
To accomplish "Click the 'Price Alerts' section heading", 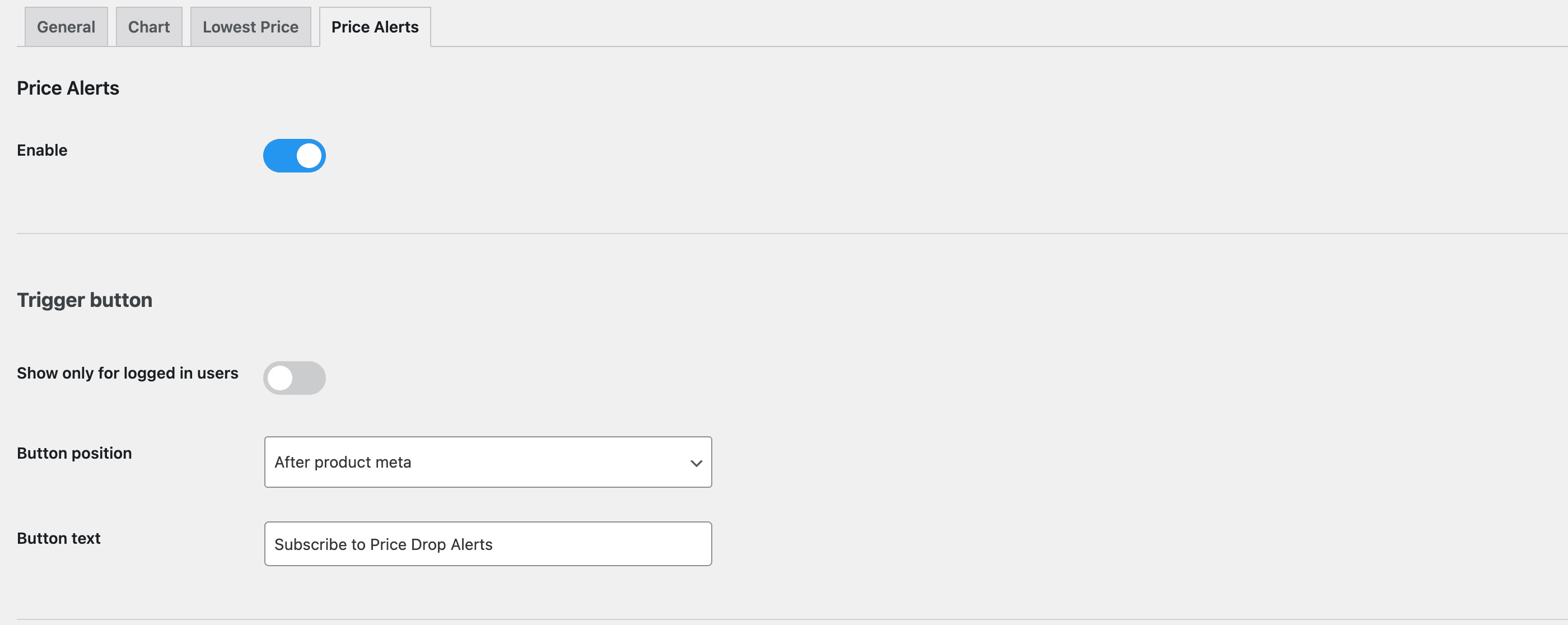I will coord(68,88).
